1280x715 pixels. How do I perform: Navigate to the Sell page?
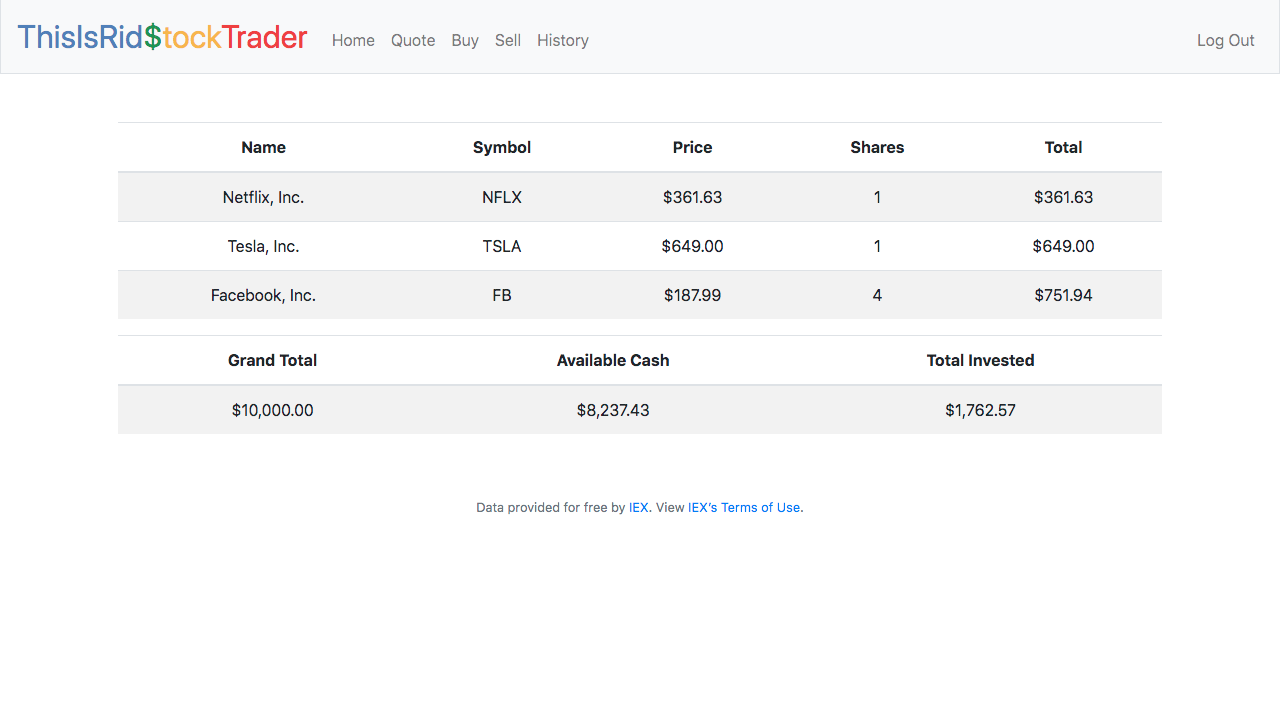click(x=508, y=40)
